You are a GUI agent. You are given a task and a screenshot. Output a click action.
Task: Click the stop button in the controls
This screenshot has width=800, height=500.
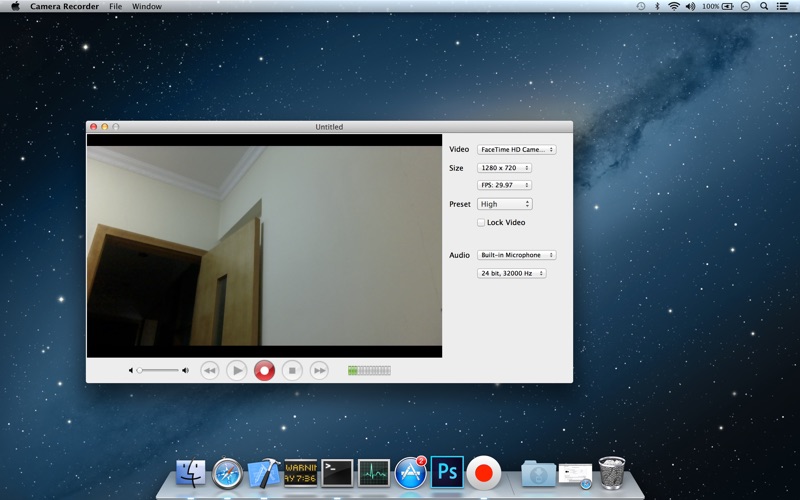292,370
